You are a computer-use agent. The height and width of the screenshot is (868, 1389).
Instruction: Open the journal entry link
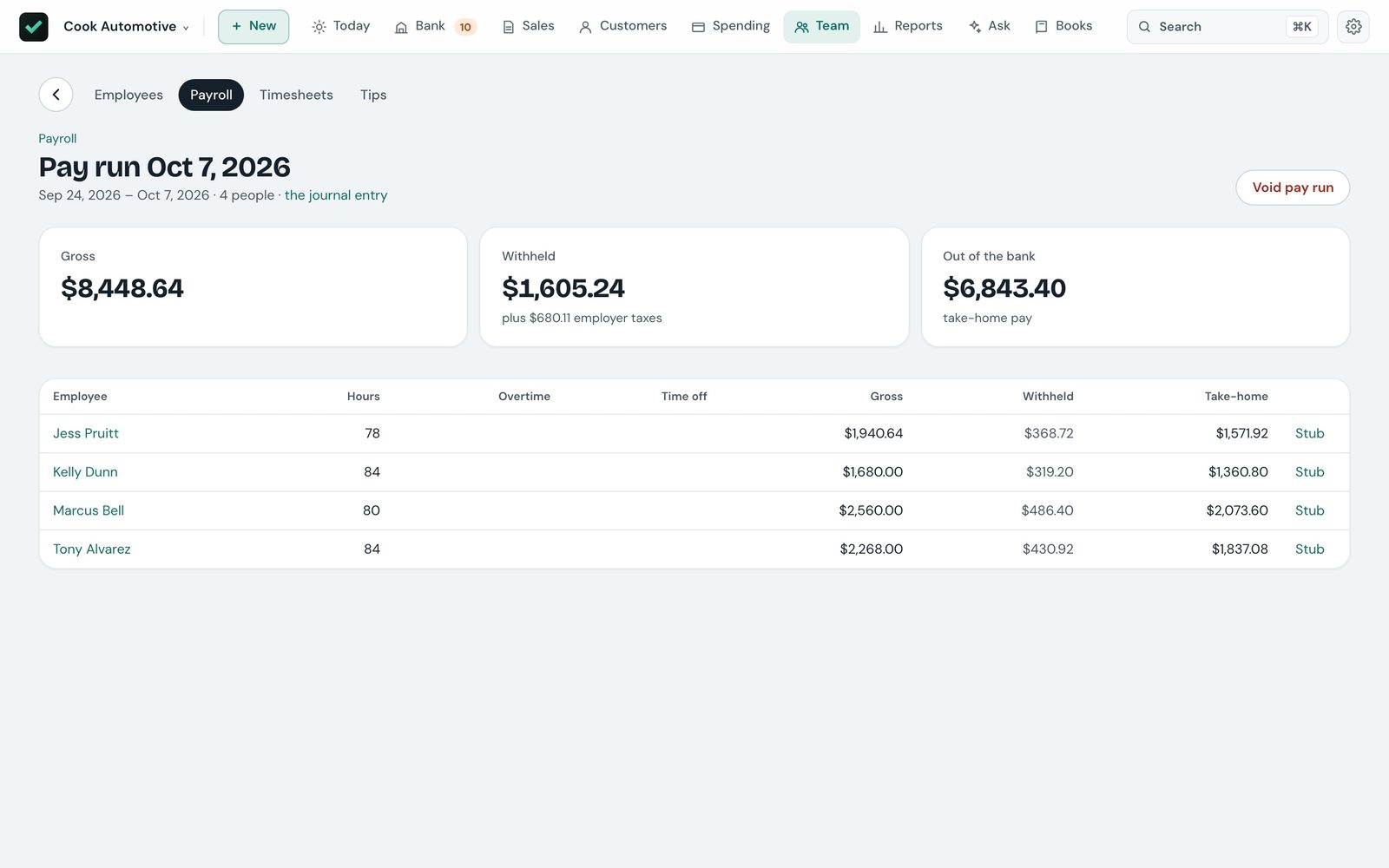[x=336, y=195]
